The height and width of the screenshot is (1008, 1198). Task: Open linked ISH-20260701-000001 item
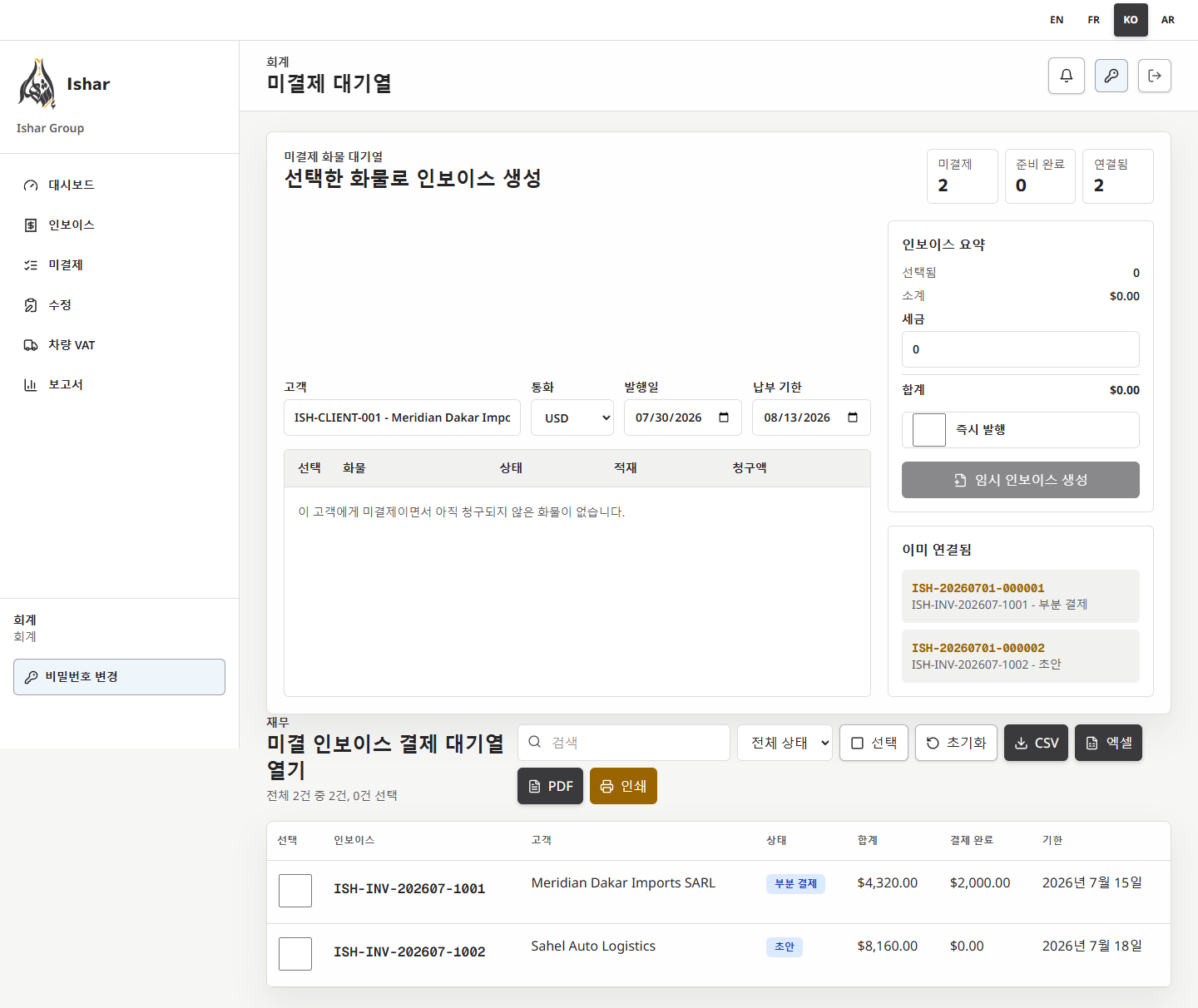coord(1021,596)
